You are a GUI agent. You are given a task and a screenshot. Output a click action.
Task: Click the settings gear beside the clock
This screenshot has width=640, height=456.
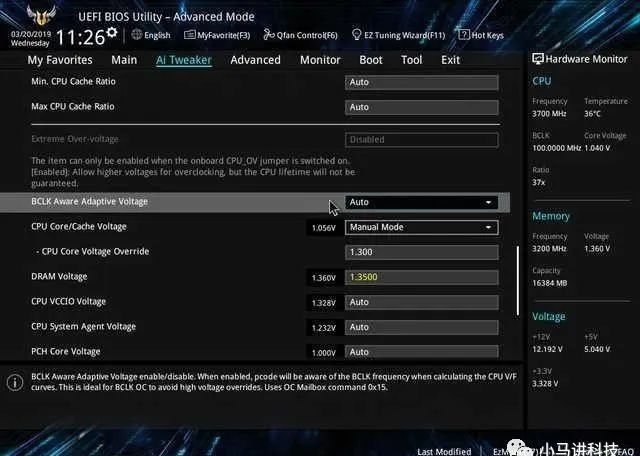point(111,32)
